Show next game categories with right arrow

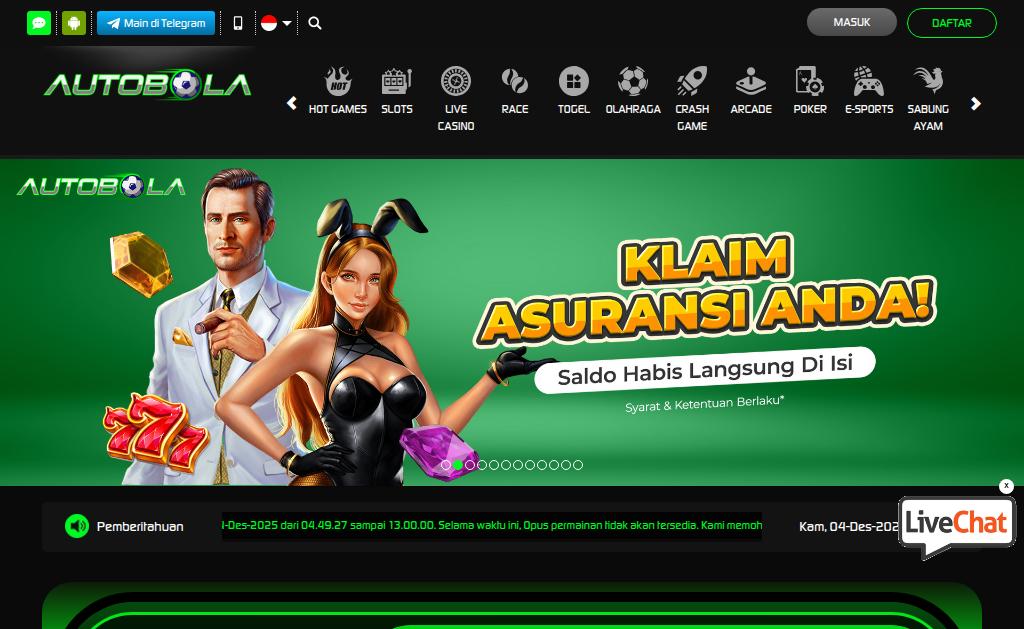[976, 103]
